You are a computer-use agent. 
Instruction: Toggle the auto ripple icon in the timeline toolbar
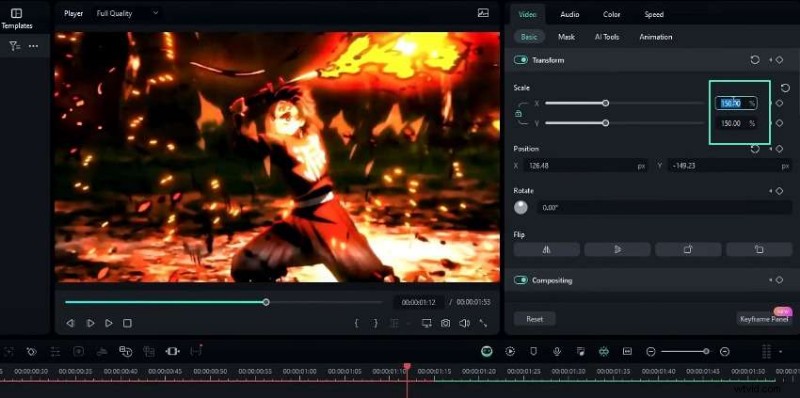coord(604,351)
